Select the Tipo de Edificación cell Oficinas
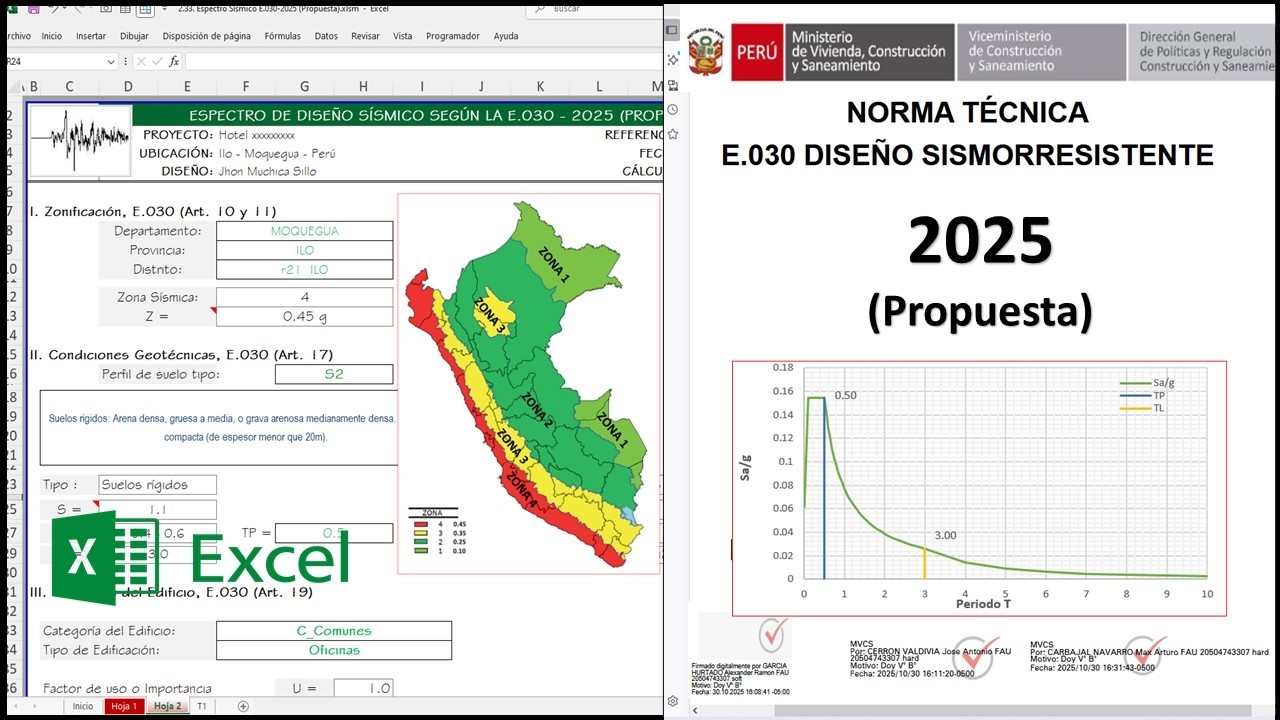This screenshot has height=720, width=1280. point(334,650)
